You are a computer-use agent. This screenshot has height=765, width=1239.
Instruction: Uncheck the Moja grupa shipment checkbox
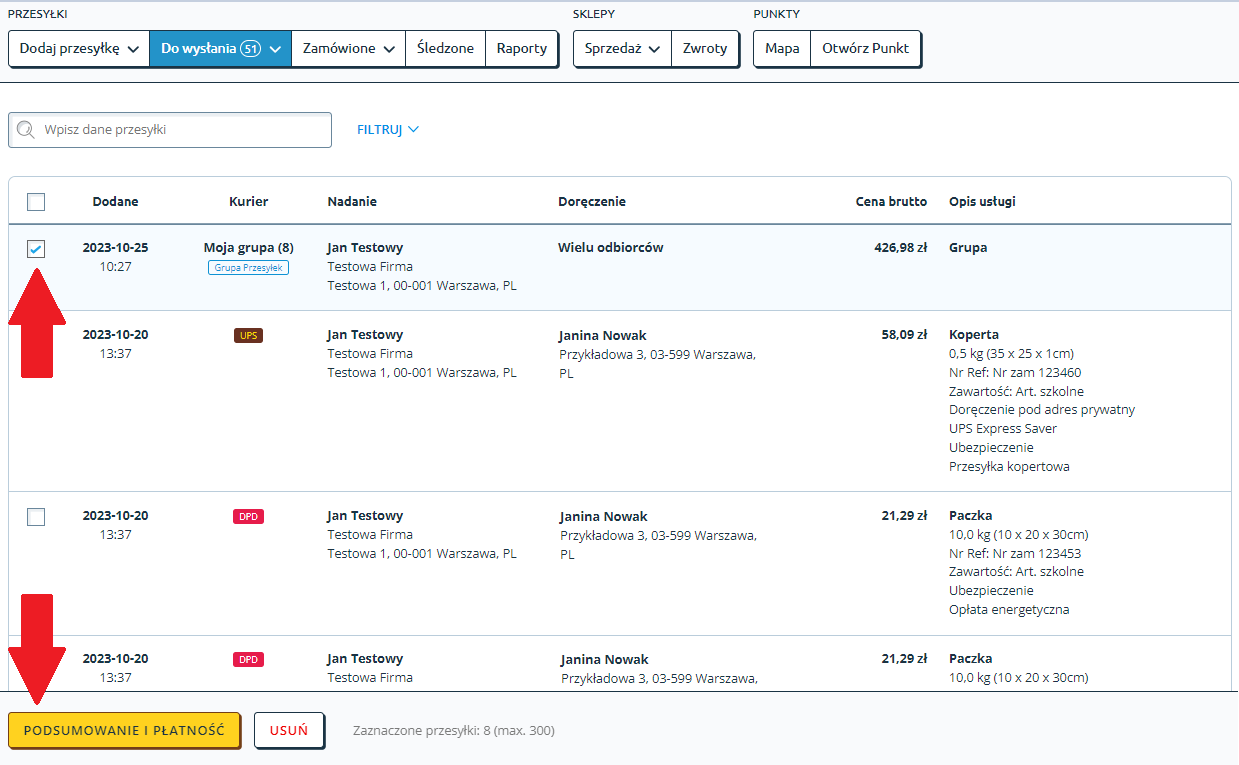(36, 249)
